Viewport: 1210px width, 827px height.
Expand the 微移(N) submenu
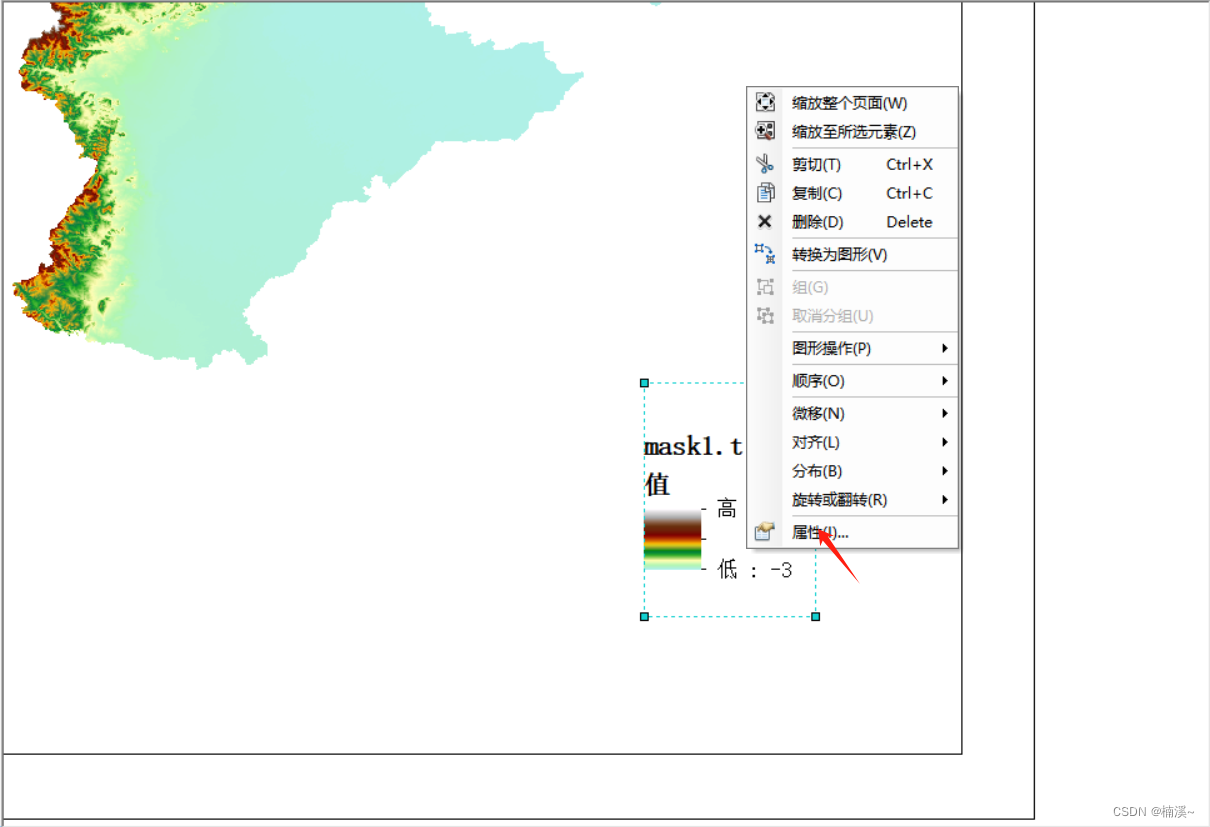coord(852,413)
